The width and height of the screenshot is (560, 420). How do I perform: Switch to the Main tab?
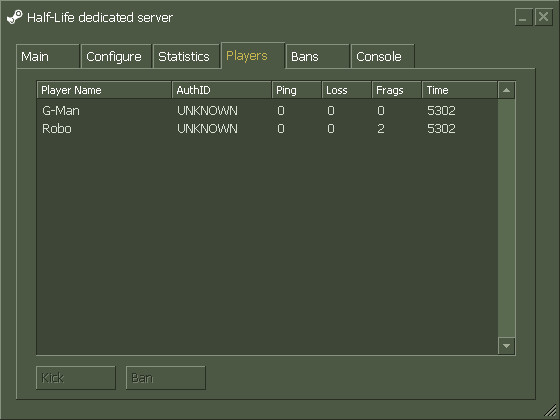tap(48, 56)
